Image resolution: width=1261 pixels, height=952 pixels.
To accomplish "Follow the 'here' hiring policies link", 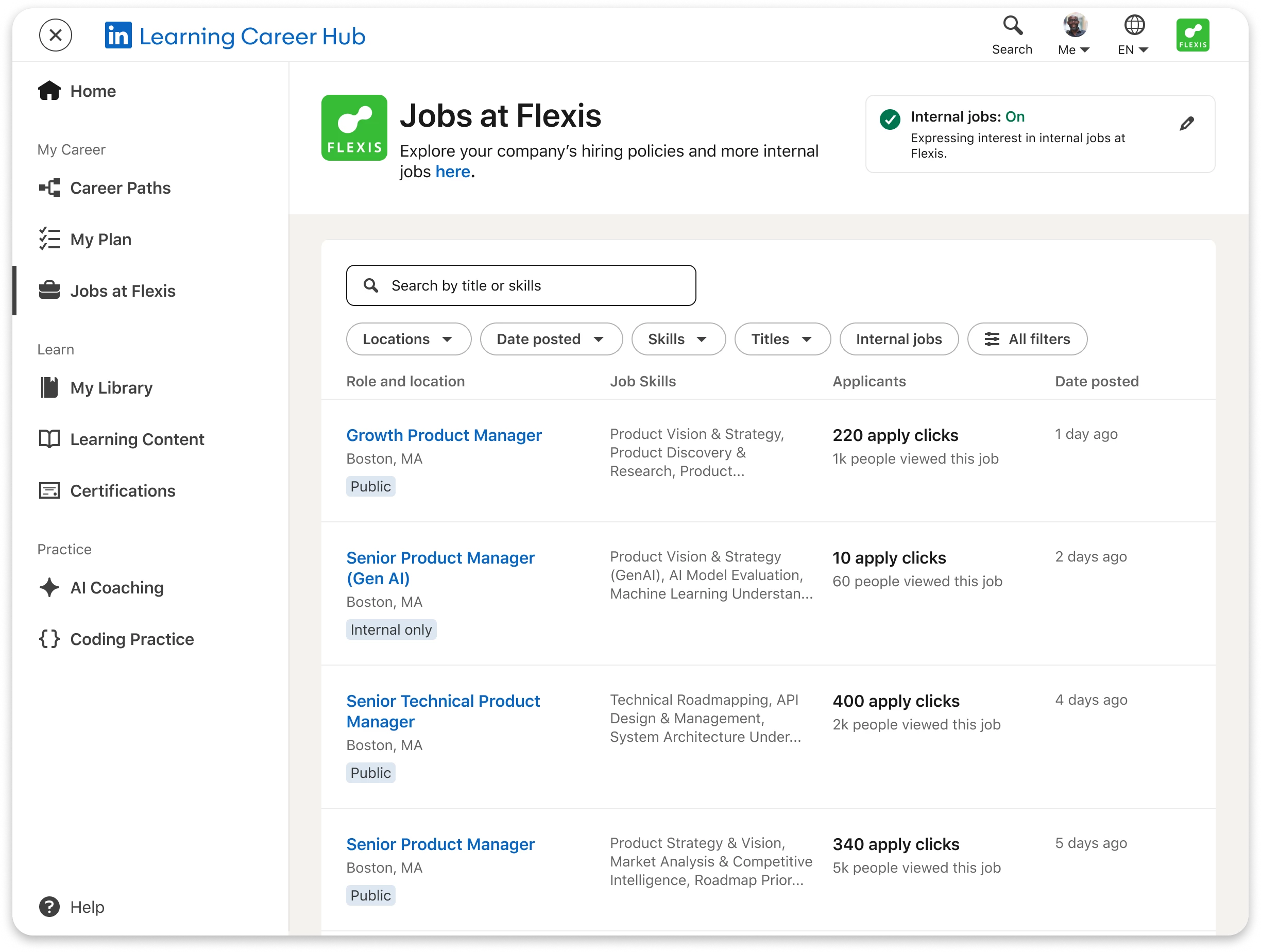I will pyautogui.click(x=453, y=172).
